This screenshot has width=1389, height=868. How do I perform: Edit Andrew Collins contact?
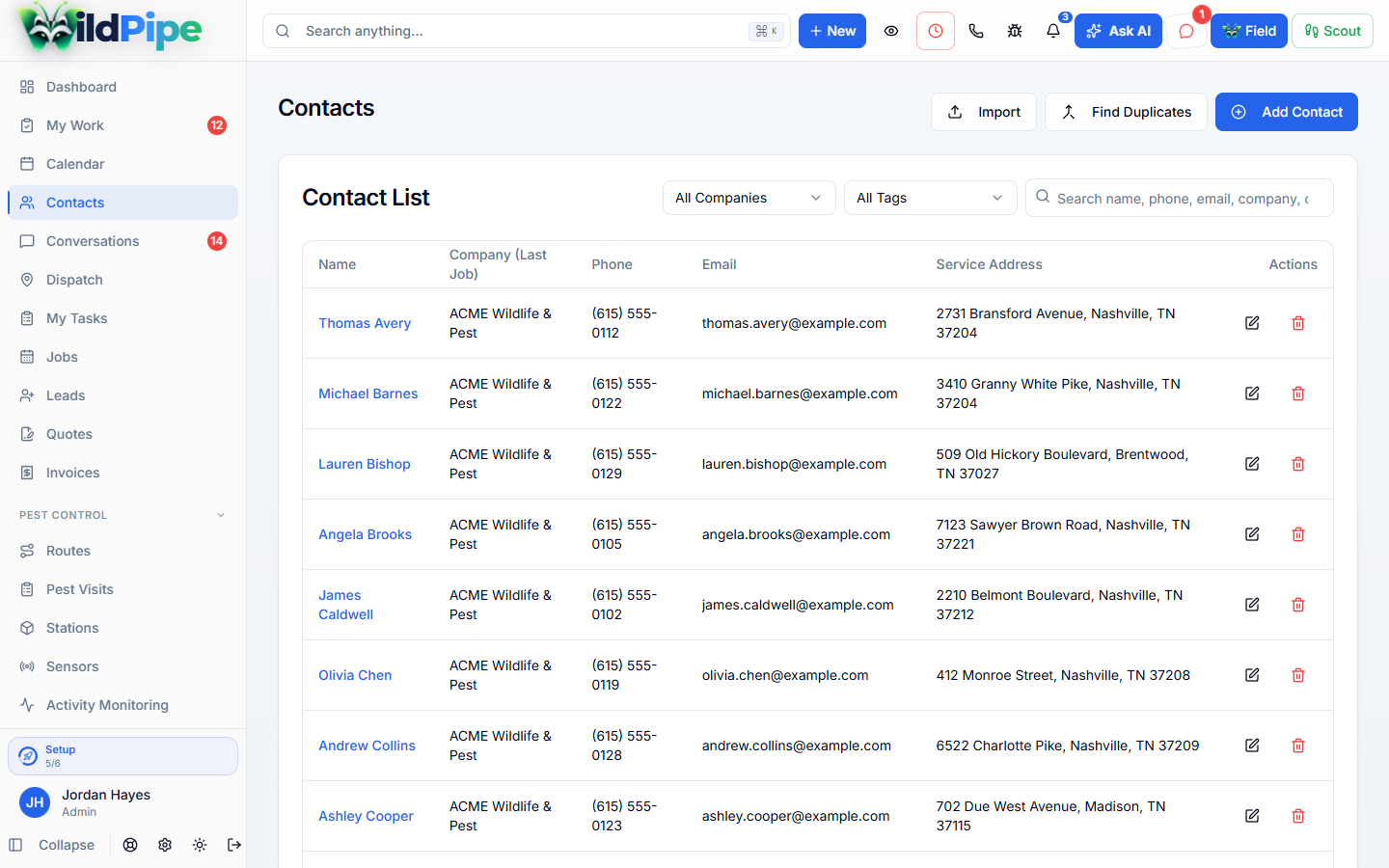click(1252, 746)
